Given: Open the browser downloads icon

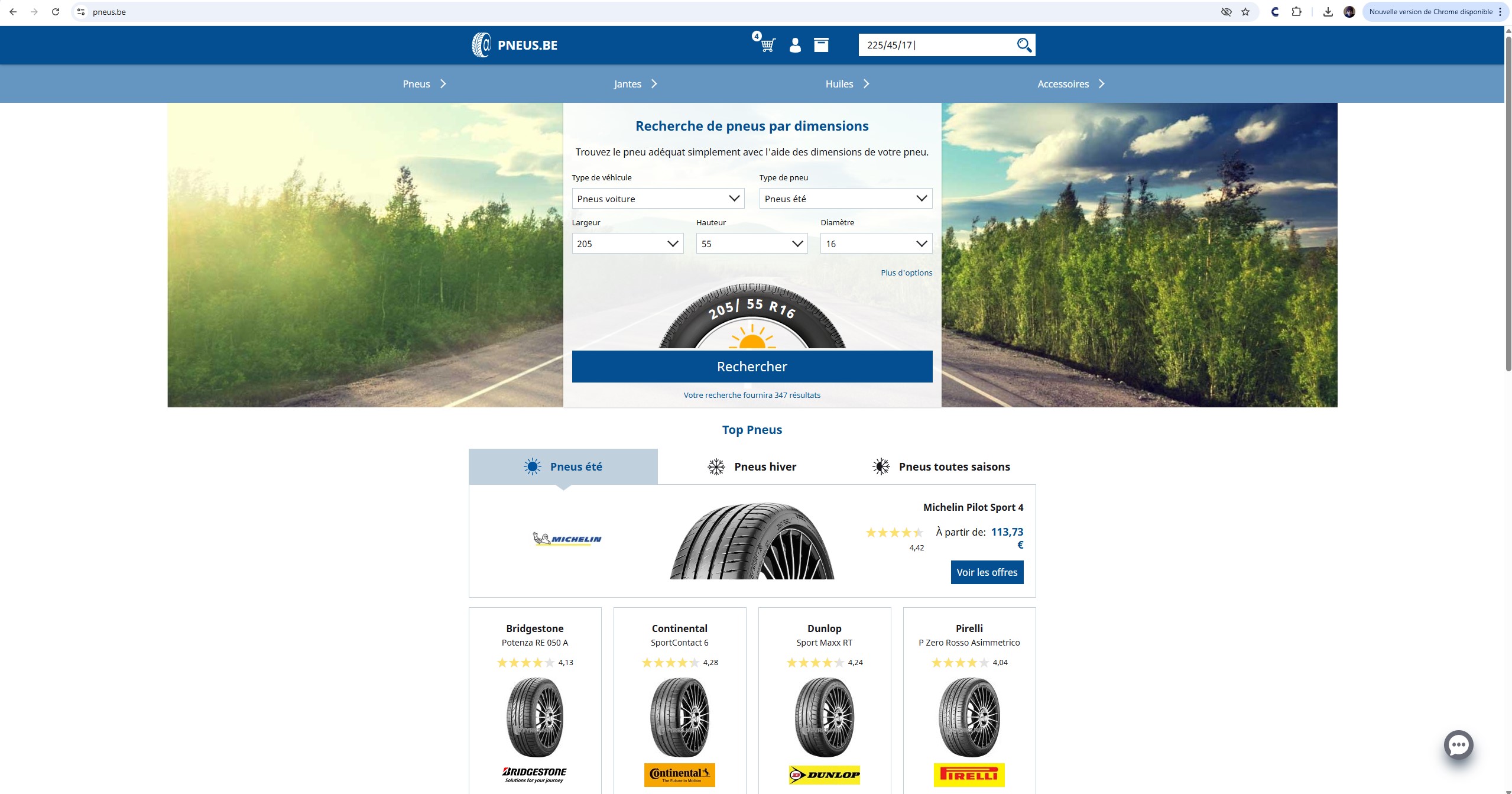Looking at the screenshot, I should coord(1328,12).
